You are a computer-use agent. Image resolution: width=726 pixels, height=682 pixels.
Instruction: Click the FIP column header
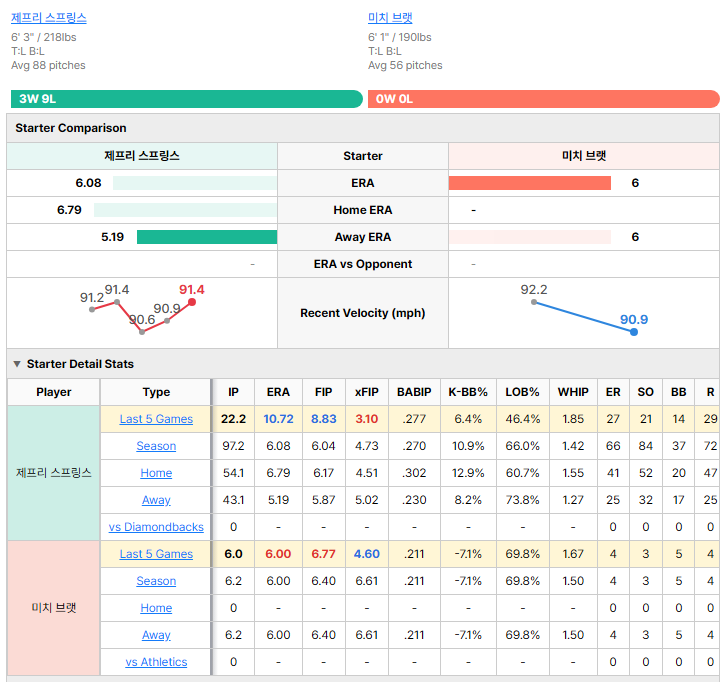pos(324,392)
